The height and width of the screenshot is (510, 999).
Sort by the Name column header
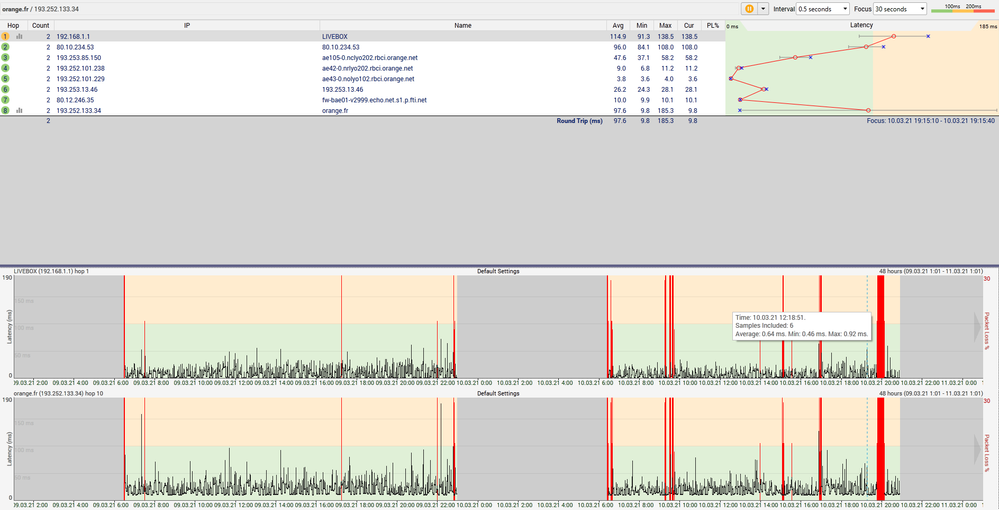click(463, 26)
